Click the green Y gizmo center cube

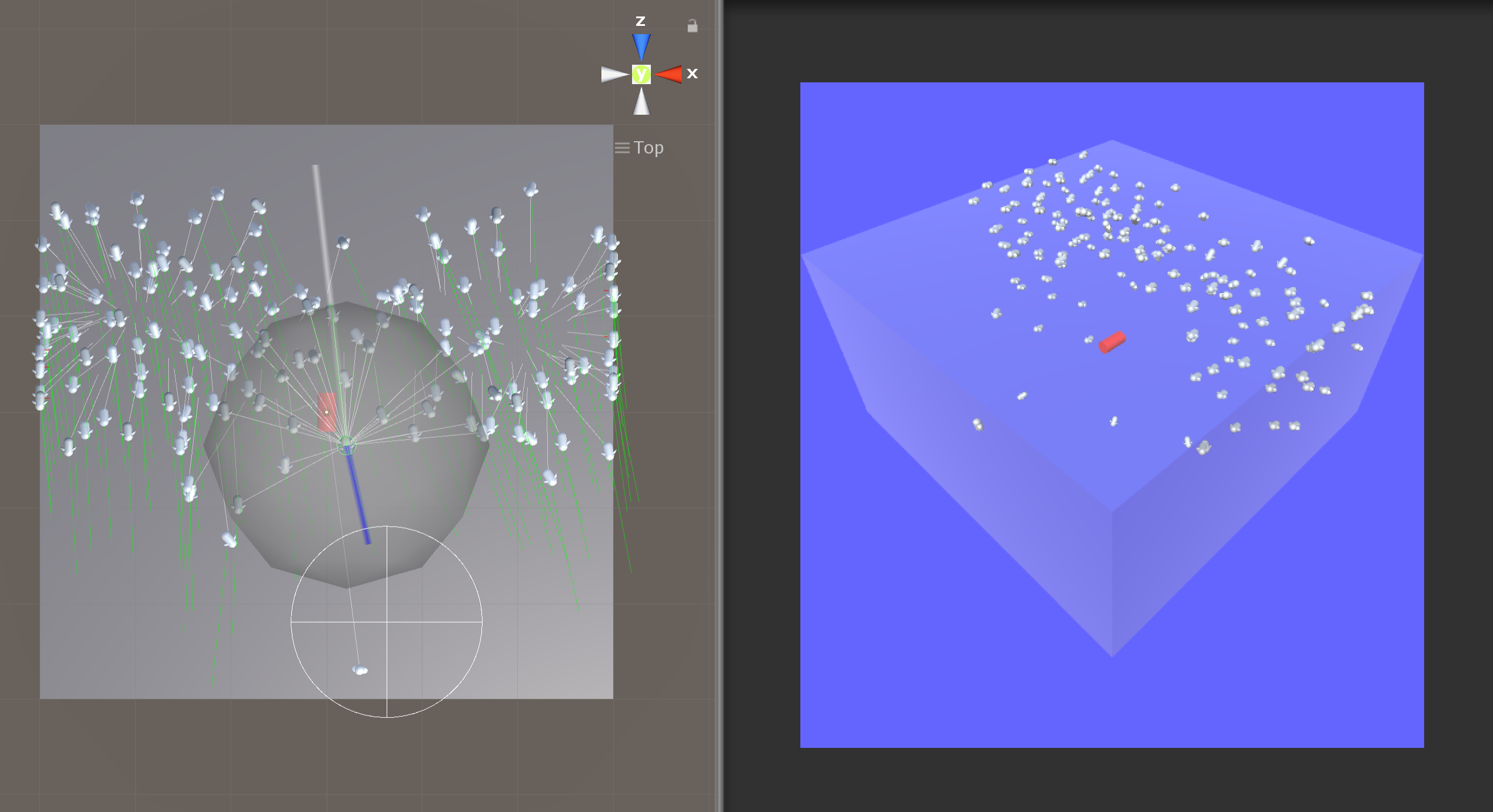pos(641,75)
